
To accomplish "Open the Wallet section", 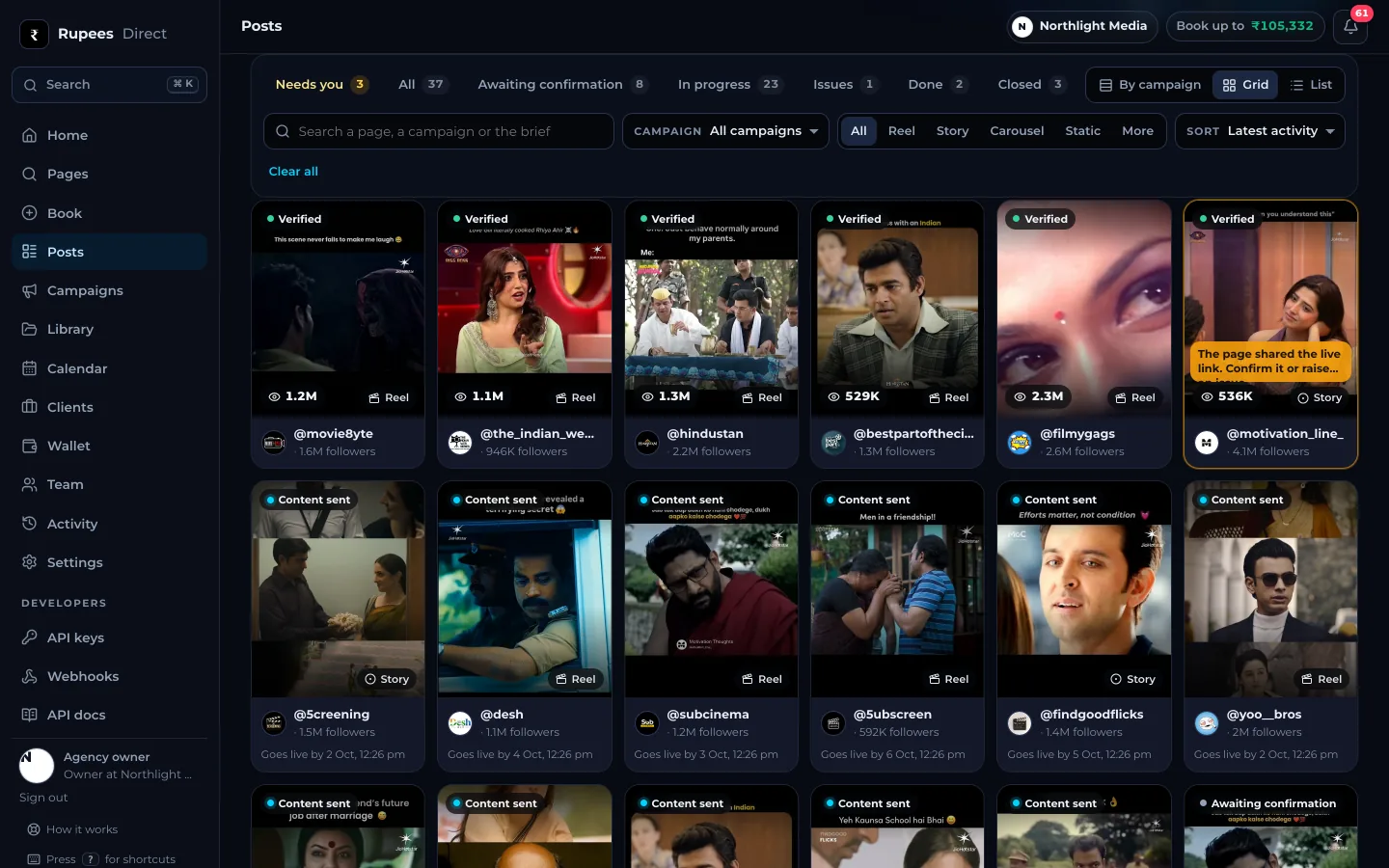I will click(109, 446).
